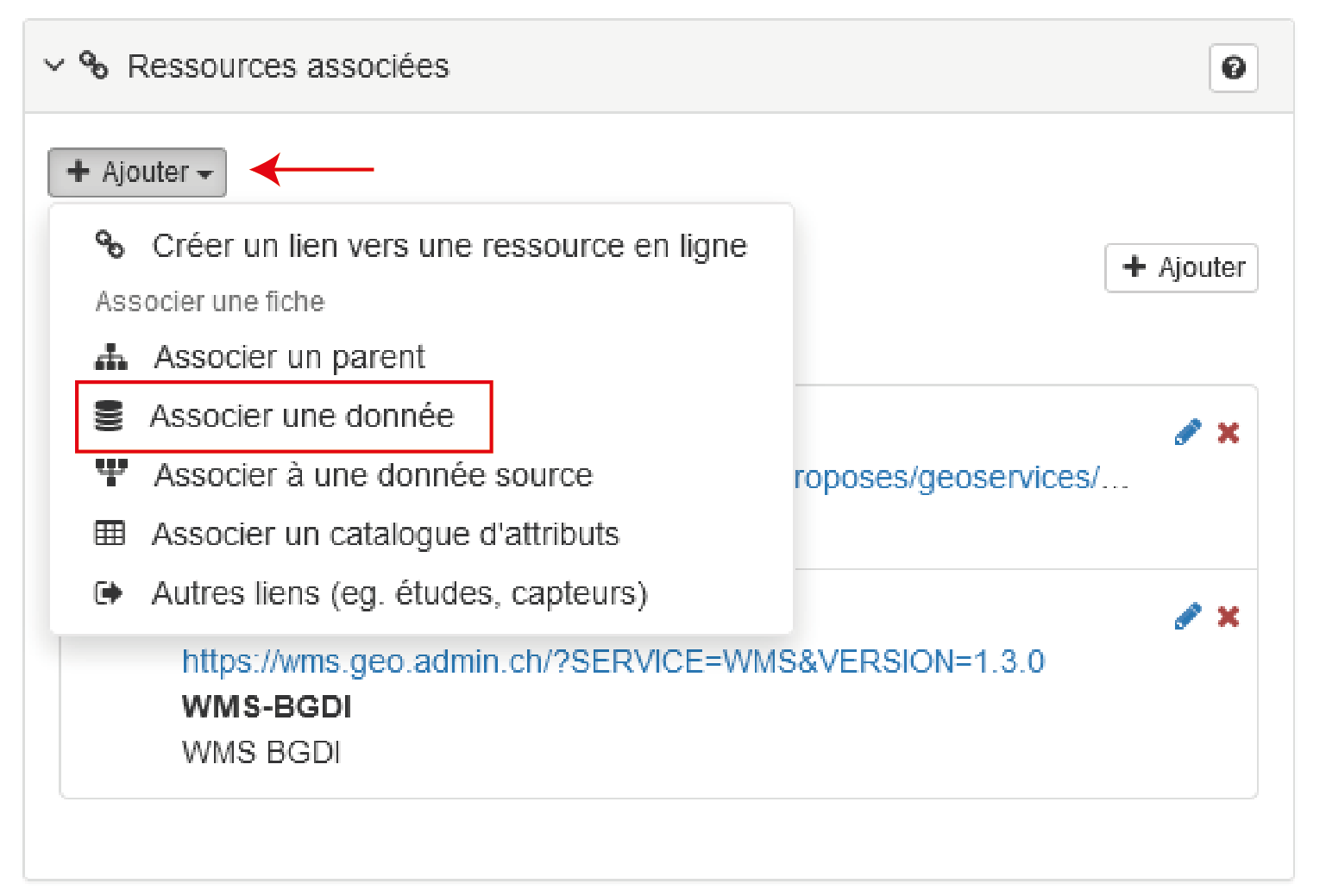Open the wms.geo.admin.ch WMS link

tap(613, 661)
